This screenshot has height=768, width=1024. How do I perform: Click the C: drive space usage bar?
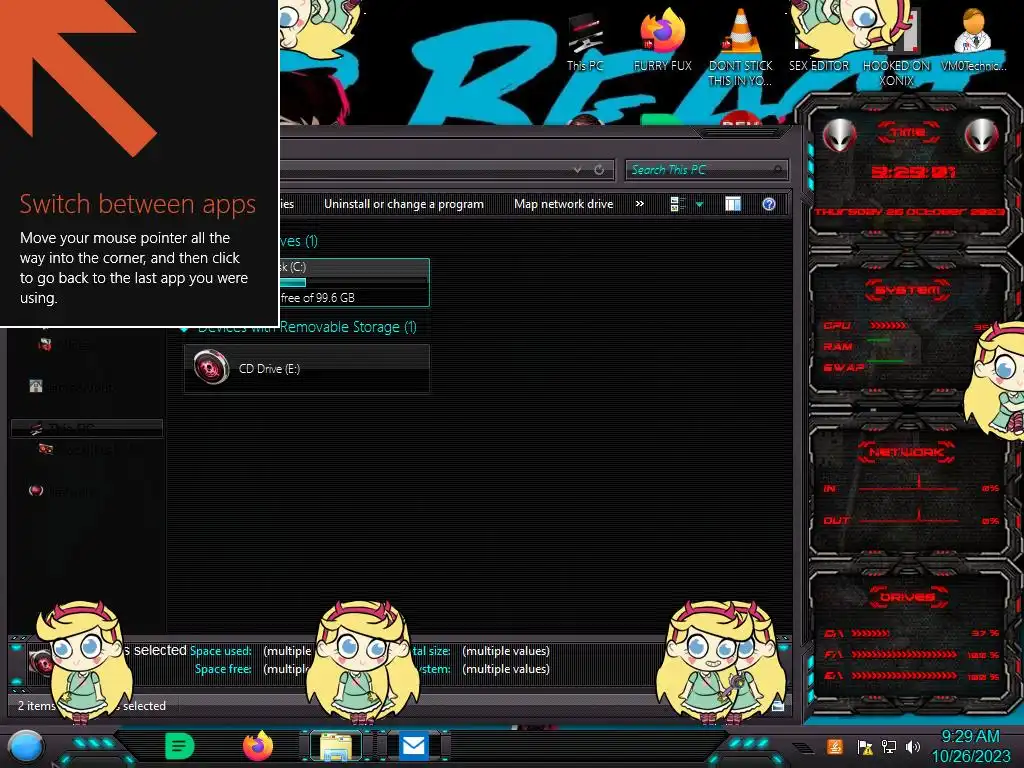353,283
